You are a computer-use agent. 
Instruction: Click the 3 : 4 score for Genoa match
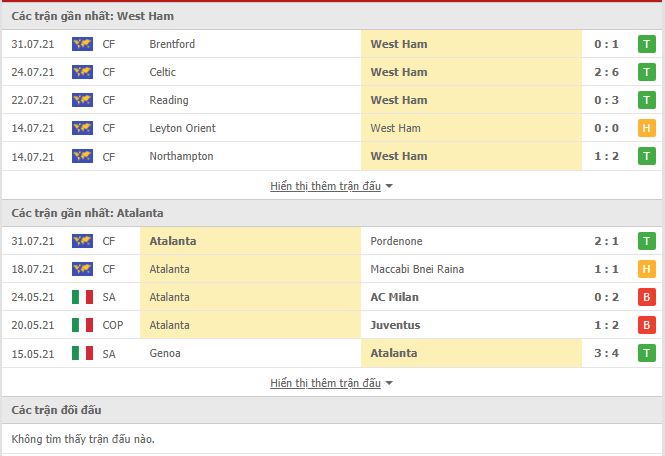point(606,353)
